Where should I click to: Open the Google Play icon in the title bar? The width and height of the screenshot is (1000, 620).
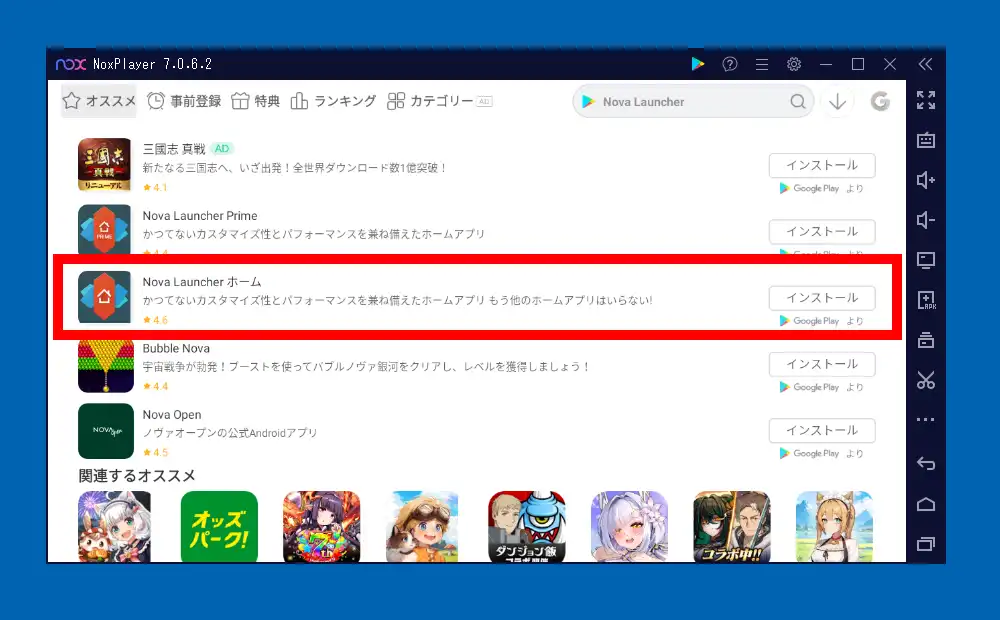point(698,64)
